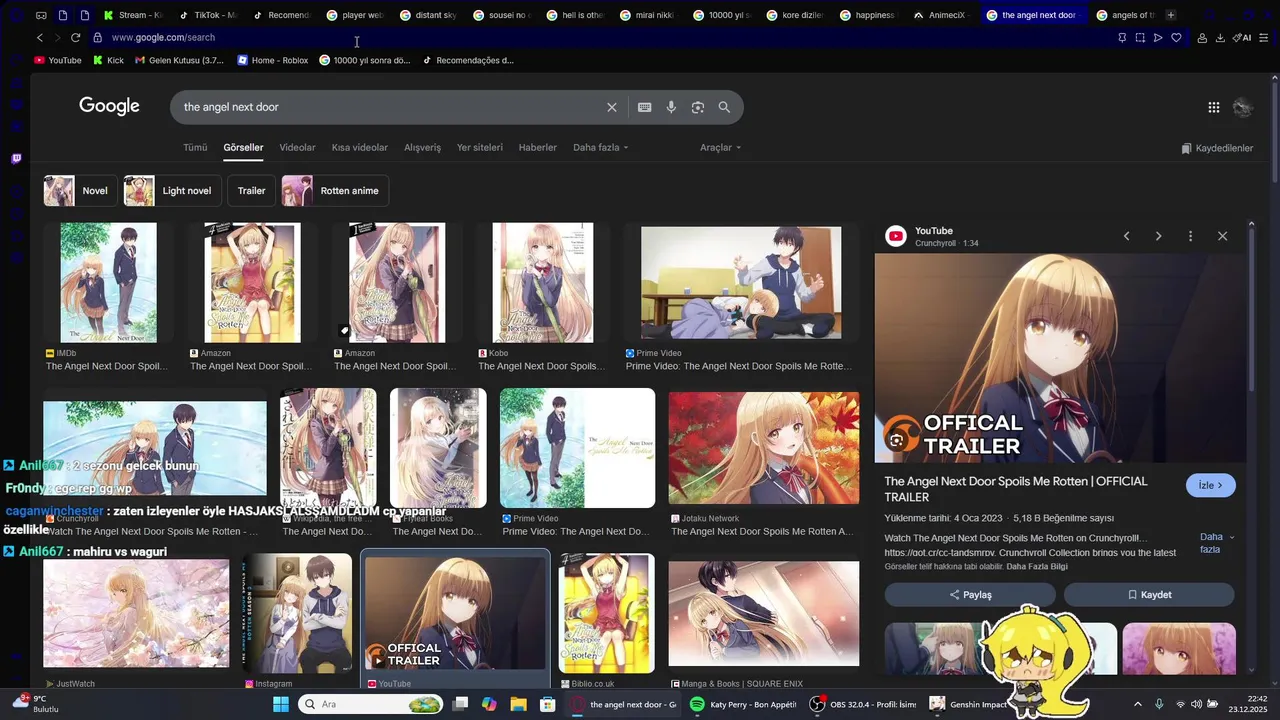This screenshot has width=1280, height=720.
Task: Click the Google search text field
Action: coord(390,107)
